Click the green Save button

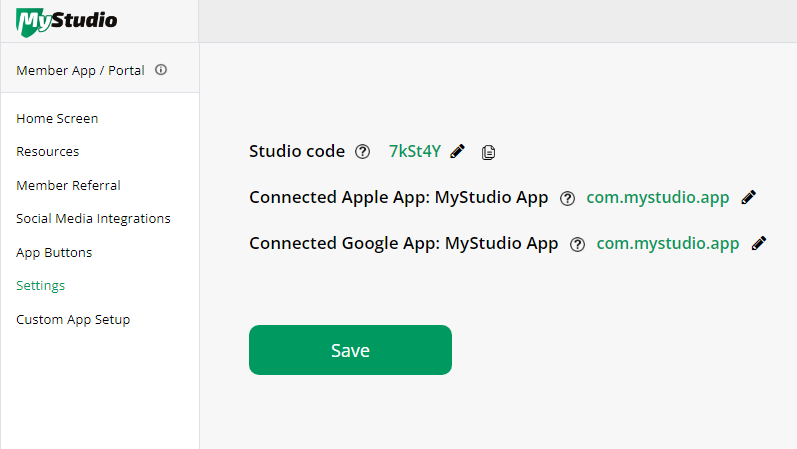pos(350,350)
